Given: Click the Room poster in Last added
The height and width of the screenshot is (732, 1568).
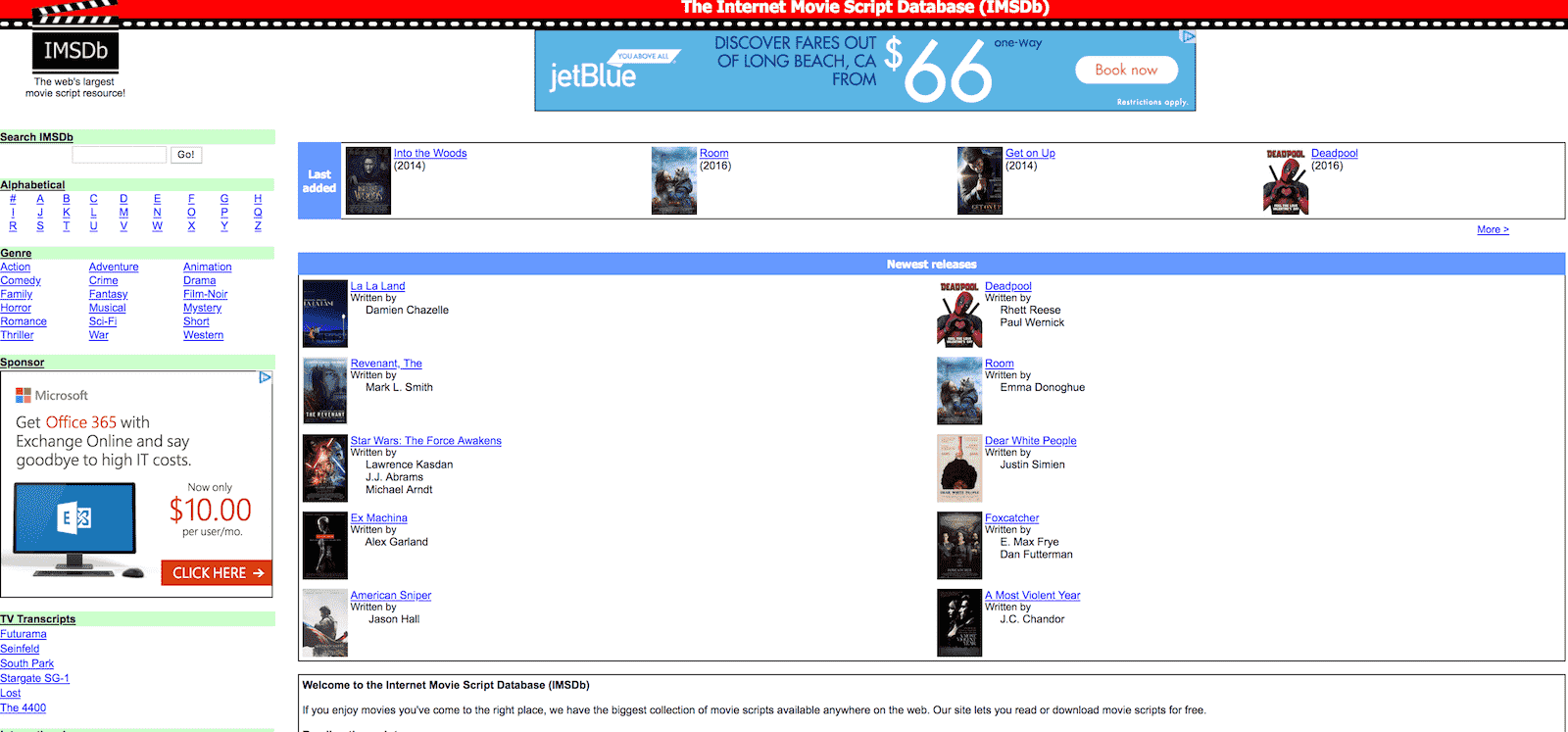Looking at the screenshot, I should pyautogui.click(x=674, y=180).
